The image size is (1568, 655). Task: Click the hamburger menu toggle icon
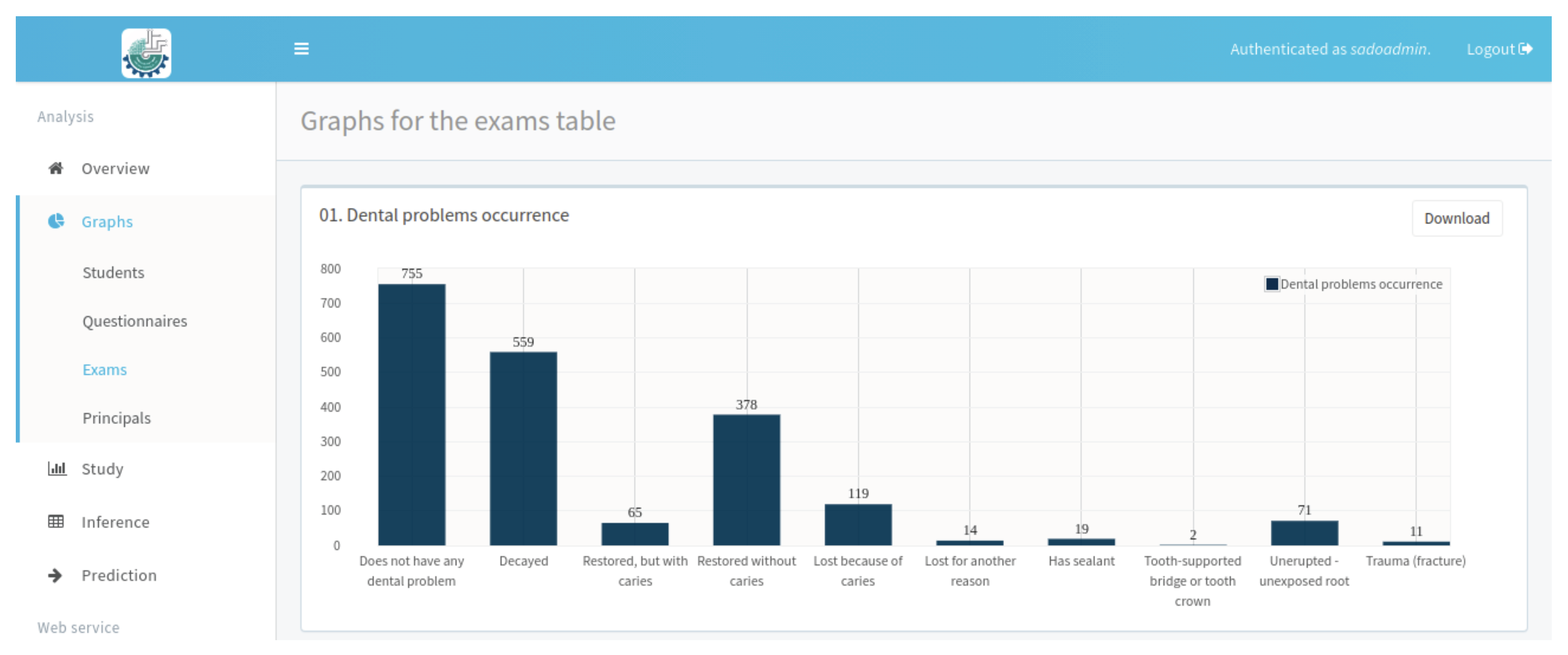click(301, 49)
